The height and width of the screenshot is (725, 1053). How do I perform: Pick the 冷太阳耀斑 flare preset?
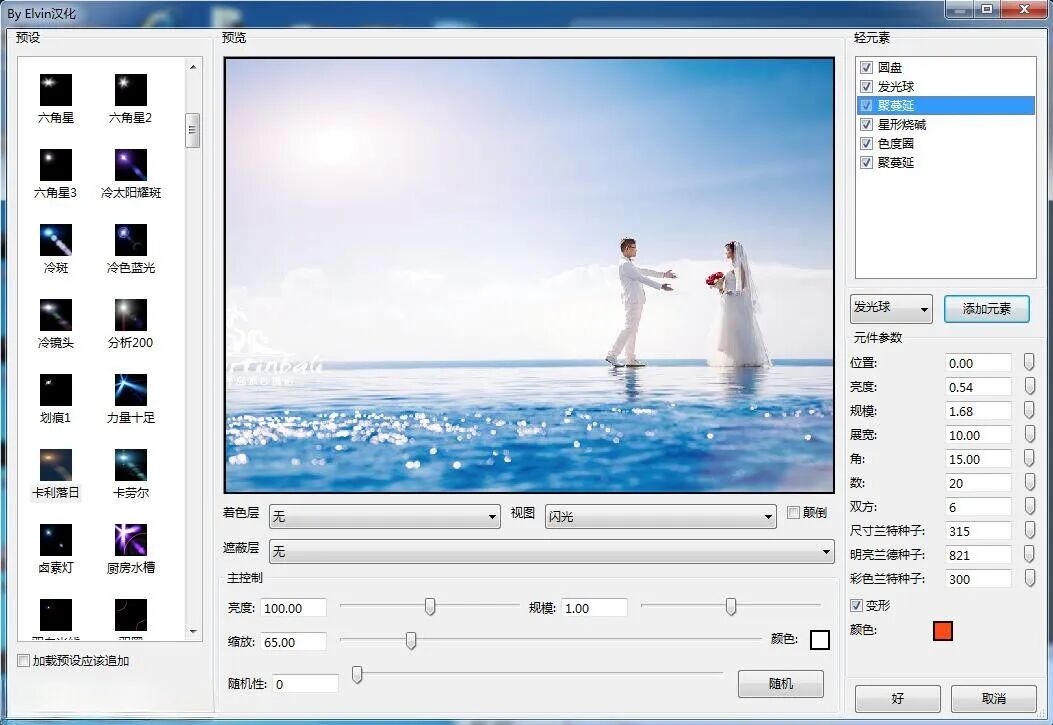pos(130,165)
